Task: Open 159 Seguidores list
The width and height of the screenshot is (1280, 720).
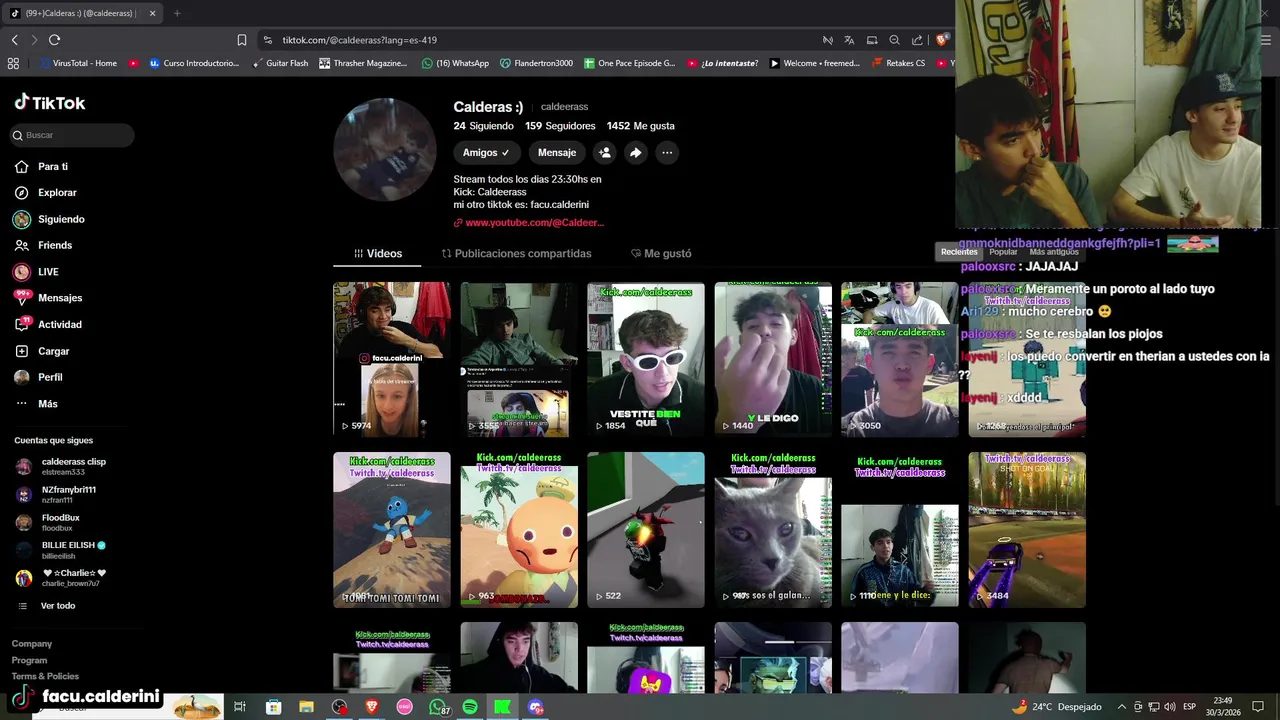Action: (560, 126)
